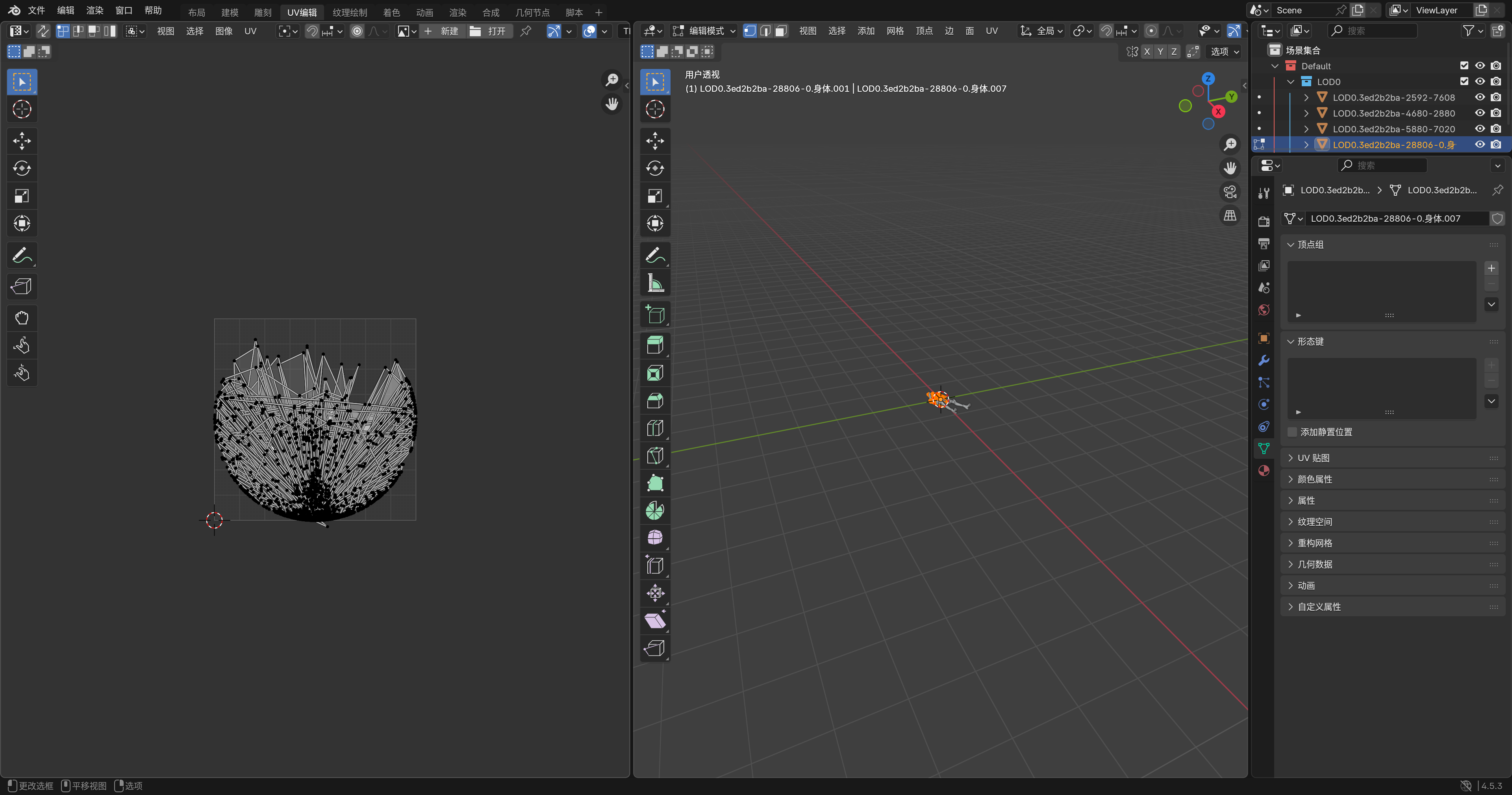This screenshot has height=795, width=1512.
Task: Switch to the 几何节点 workspace tab
Action: (x=532, y=12)
